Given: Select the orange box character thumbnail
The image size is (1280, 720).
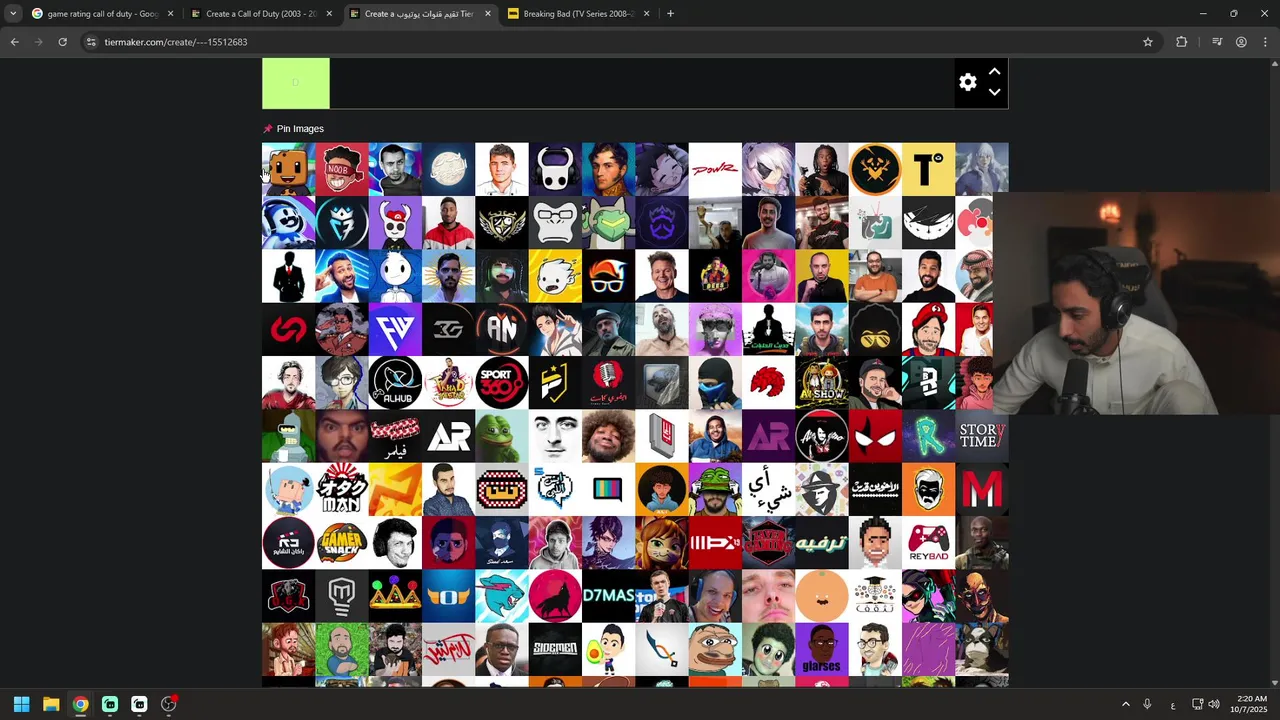Looking at the screenshot, I should point(288,169).
